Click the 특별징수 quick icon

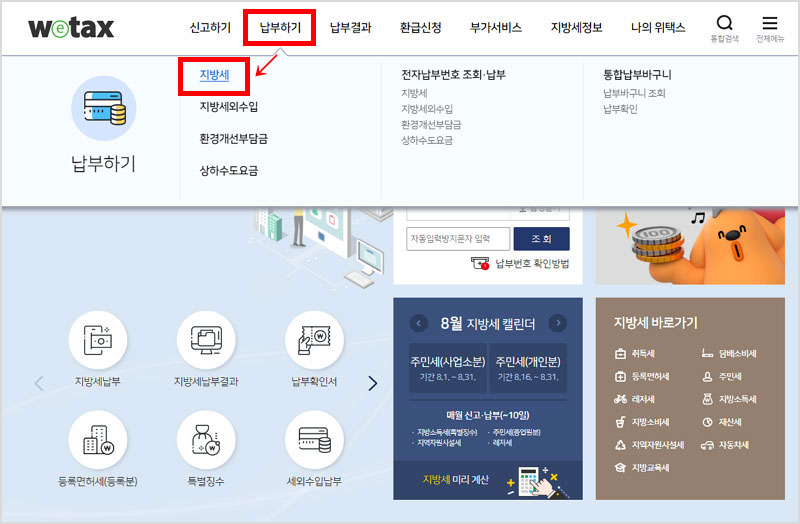pos(206,440)
